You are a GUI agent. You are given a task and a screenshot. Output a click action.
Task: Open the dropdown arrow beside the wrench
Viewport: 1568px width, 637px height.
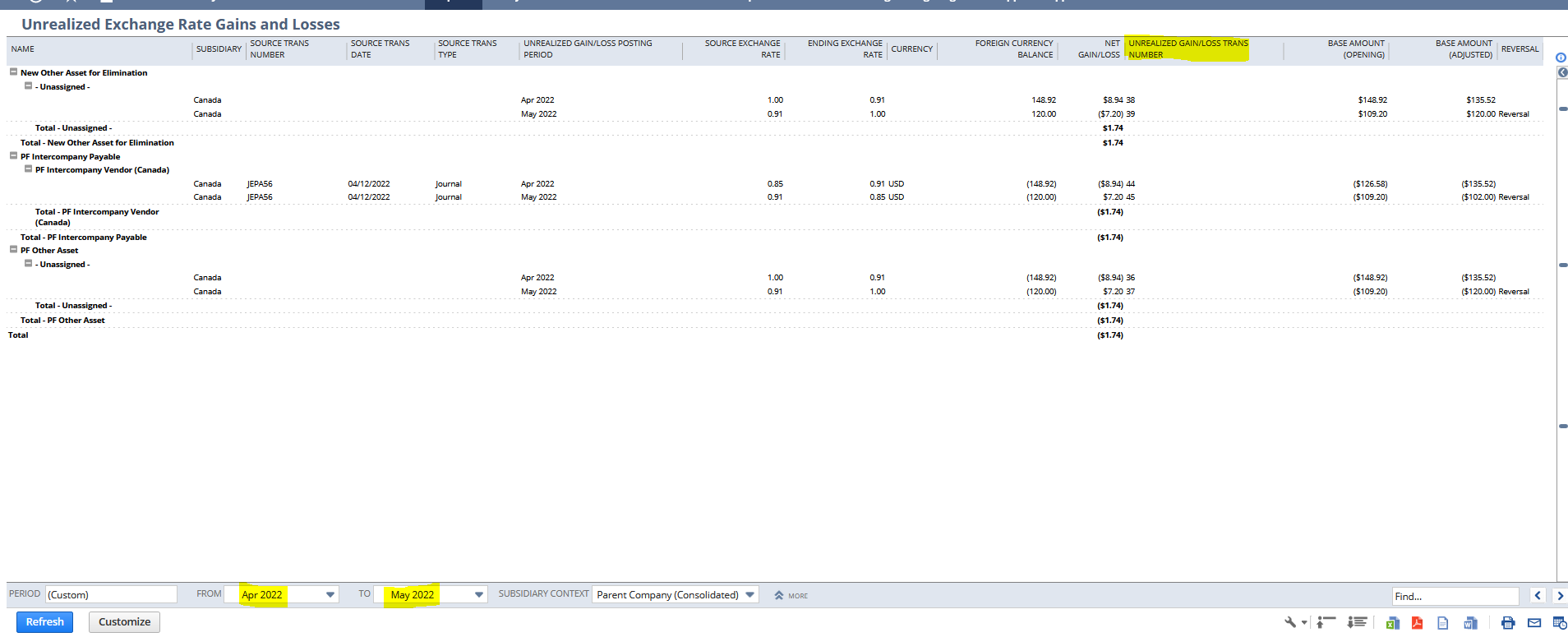coord(1304,622)
